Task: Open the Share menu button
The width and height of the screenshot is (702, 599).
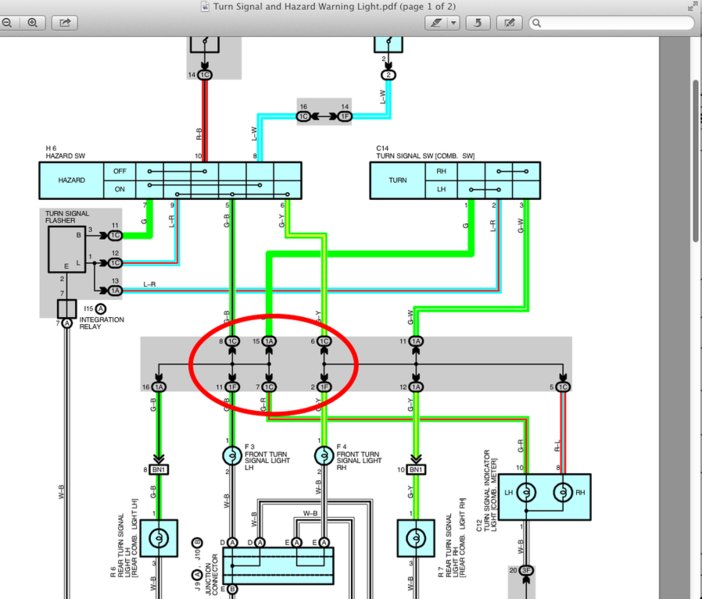Action: (x=64, y=23)
